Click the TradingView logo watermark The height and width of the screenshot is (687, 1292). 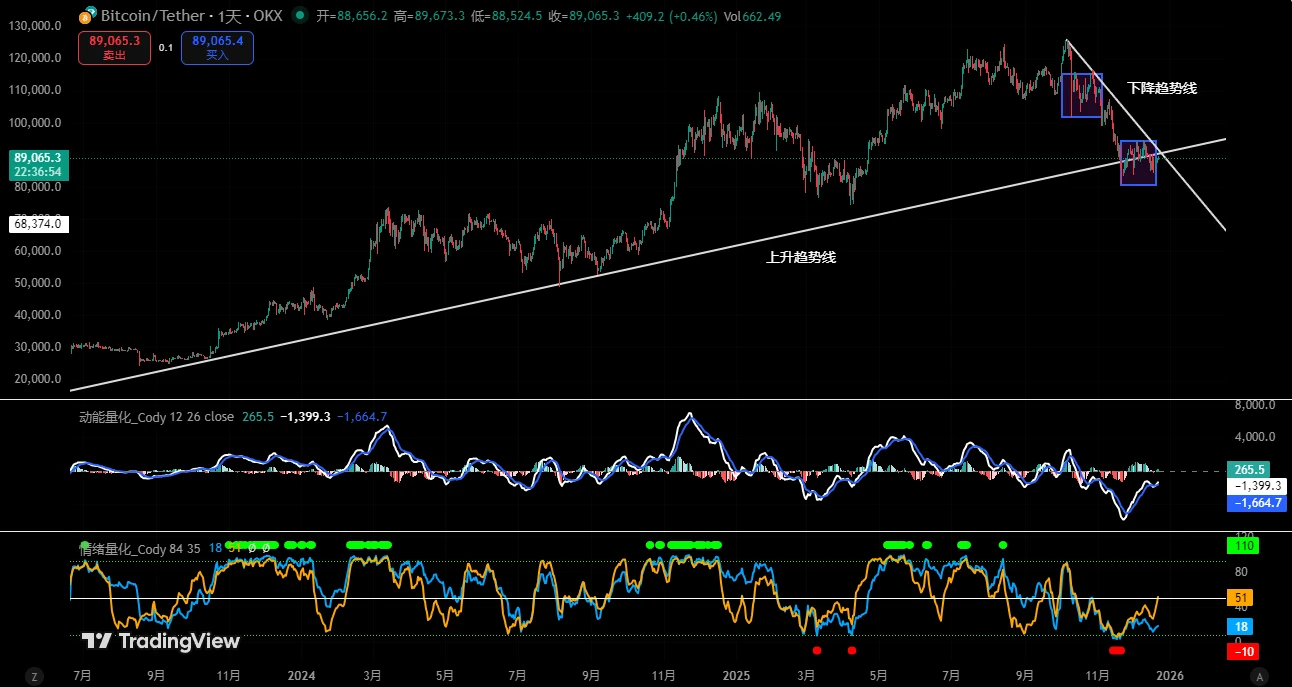160,641
